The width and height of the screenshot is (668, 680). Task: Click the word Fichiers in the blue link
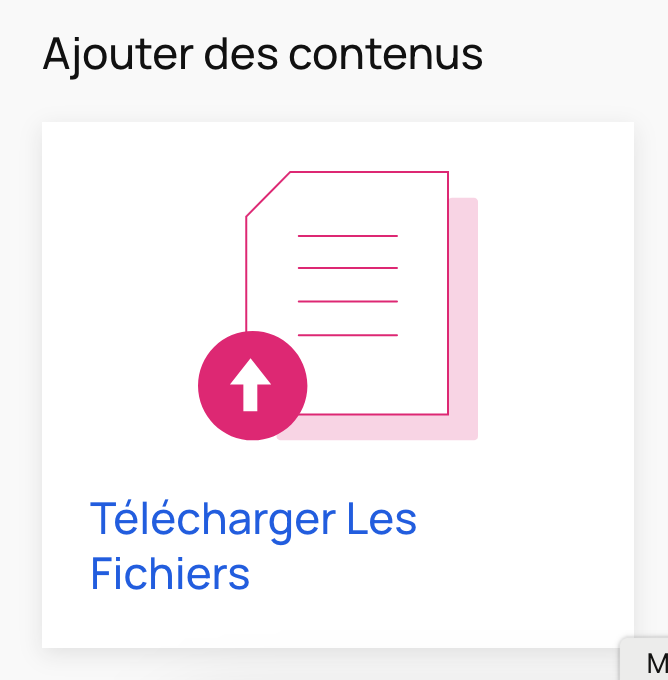[x=170, y=574]
